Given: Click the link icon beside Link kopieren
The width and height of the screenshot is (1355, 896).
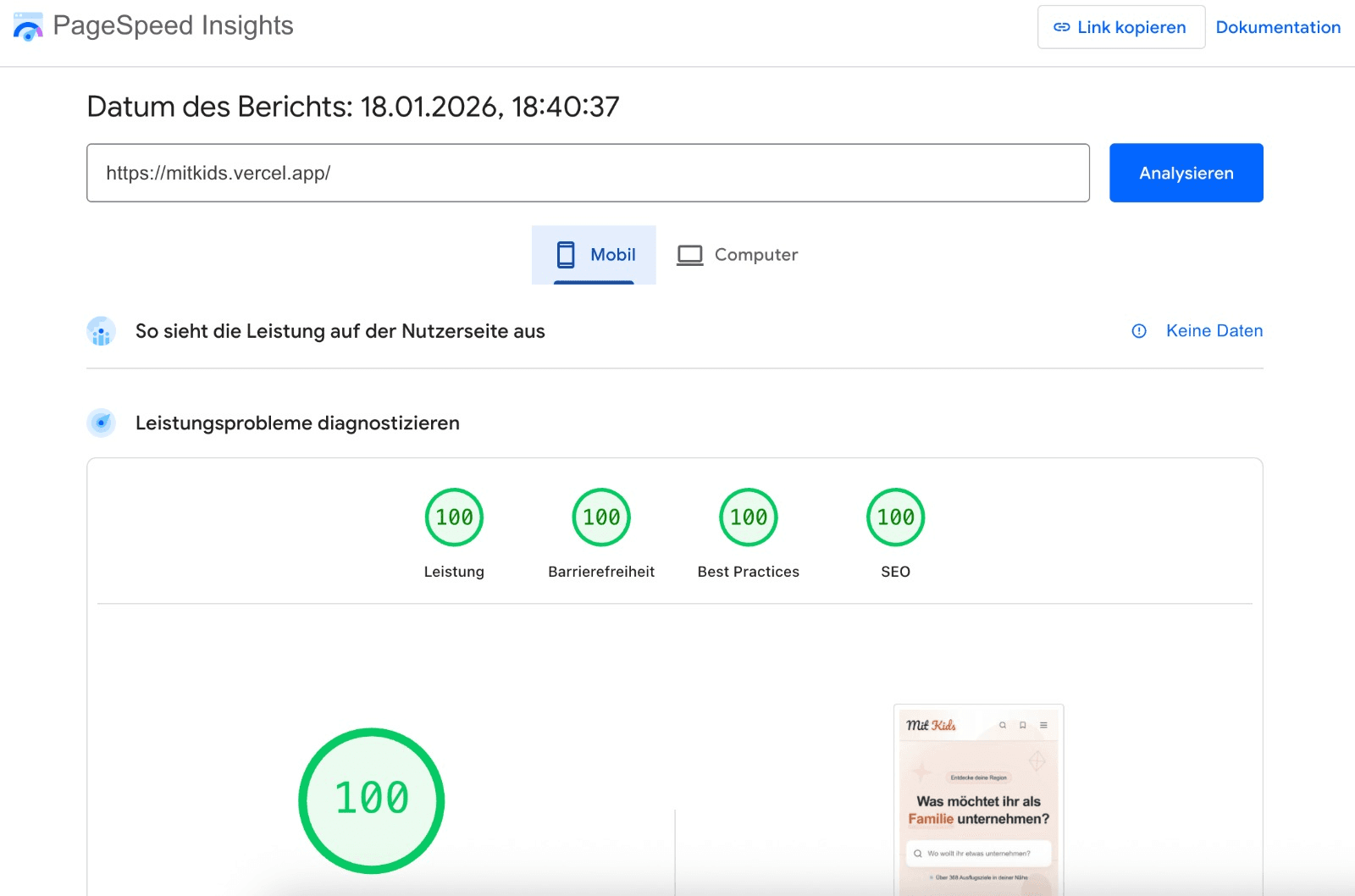Looking at the screenshot, I should pyautogui.click(x=1060, y=27).
